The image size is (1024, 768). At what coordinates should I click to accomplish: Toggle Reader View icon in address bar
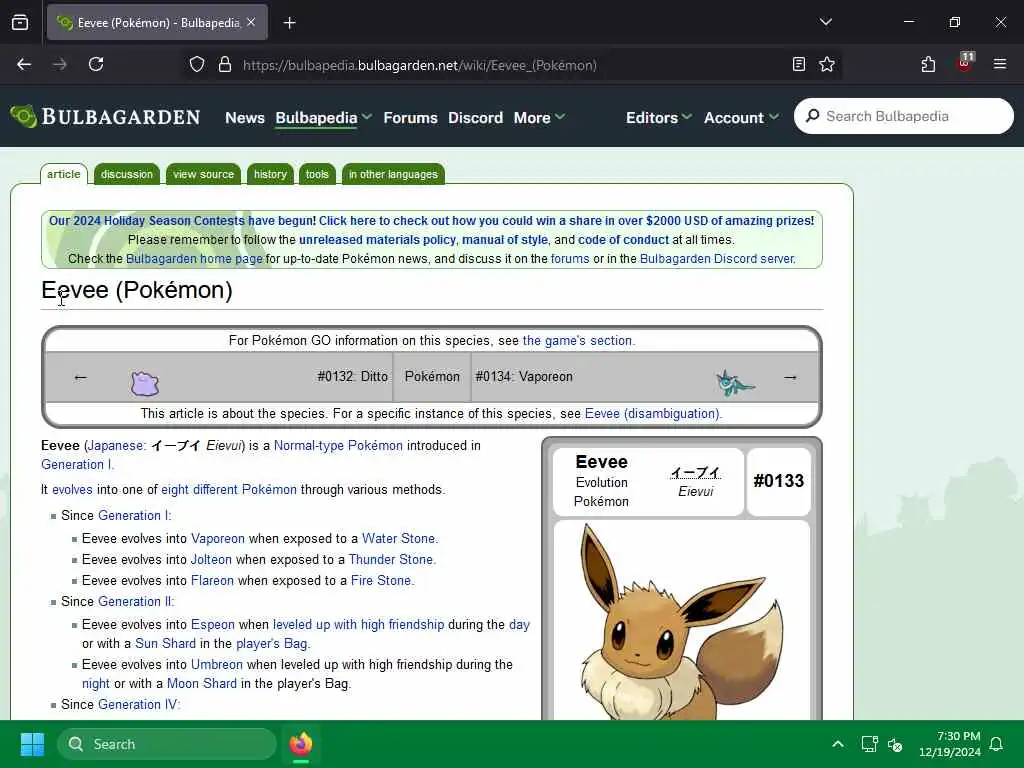tap(799, 64)
